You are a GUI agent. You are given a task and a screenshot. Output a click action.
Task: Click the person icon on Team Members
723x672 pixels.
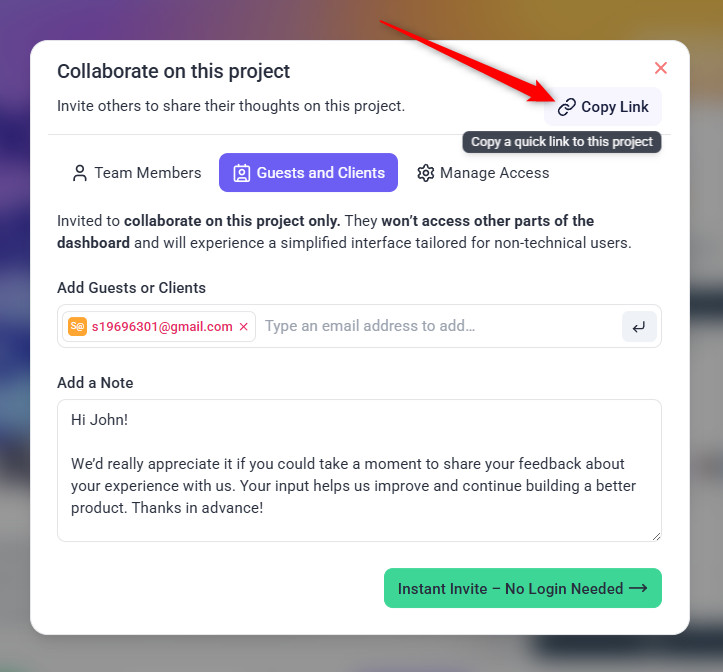(x=80, y=173)
